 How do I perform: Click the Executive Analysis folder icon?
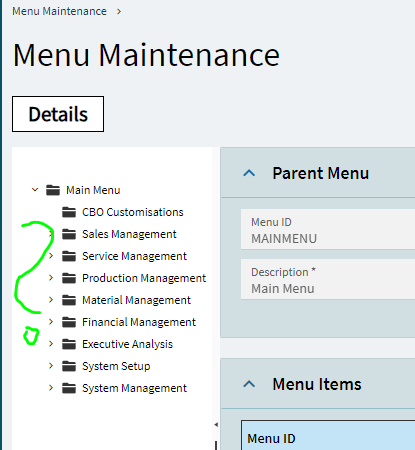pos(69,344)
